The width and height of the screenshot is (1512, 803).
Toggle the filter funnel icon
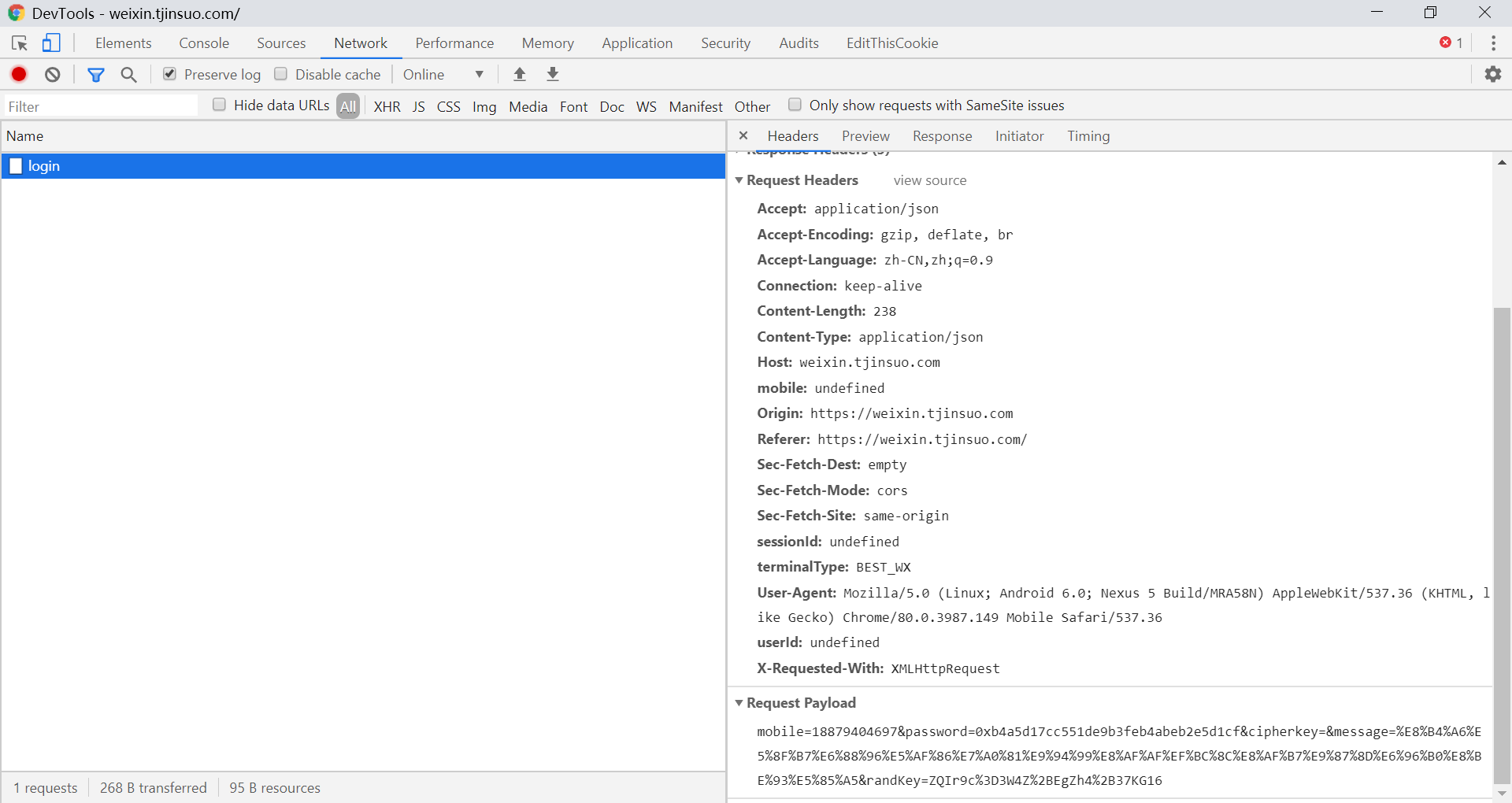coord(96,75)
